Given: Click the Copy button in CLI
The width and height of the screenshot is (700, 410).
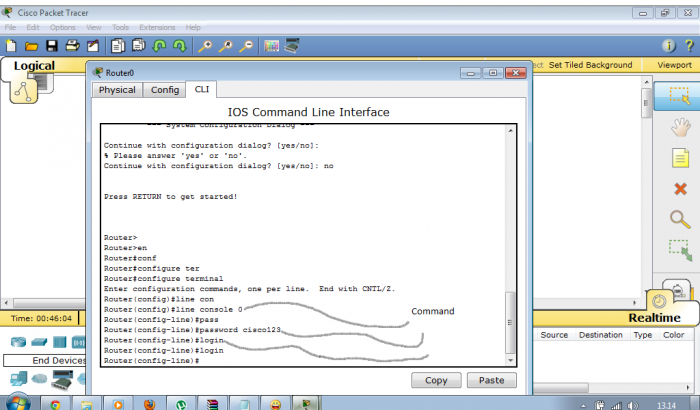Looking at the screenshot, I should [436, 380].
